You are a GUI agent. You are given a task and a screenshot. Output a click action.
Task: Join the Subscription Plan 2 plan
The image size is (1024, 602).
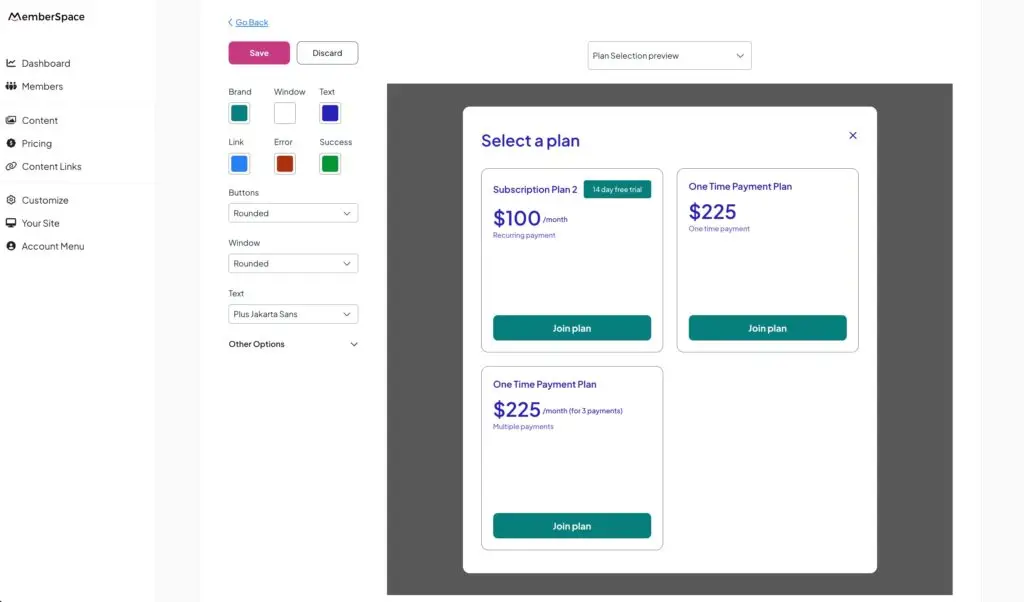tap(571, 327)
